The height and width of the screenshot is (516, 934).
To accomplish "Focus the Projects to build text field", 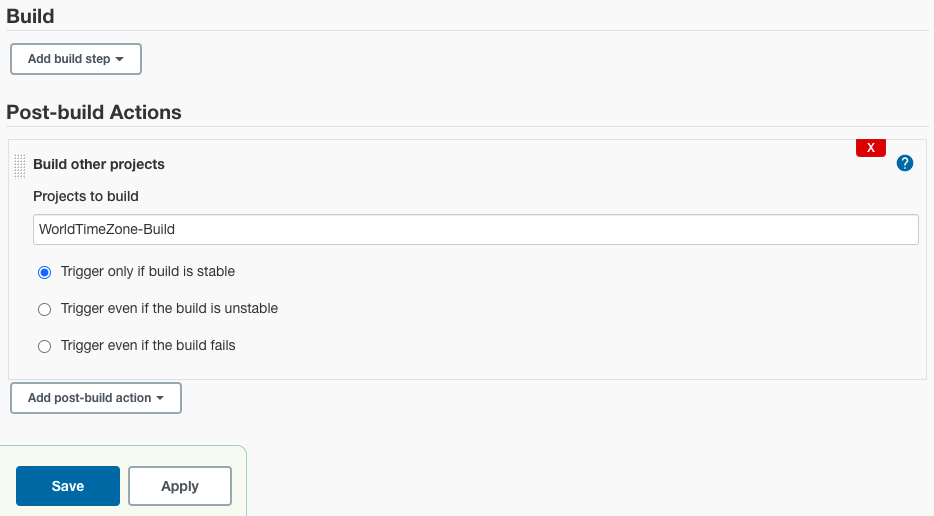I will tap(476, 229).
